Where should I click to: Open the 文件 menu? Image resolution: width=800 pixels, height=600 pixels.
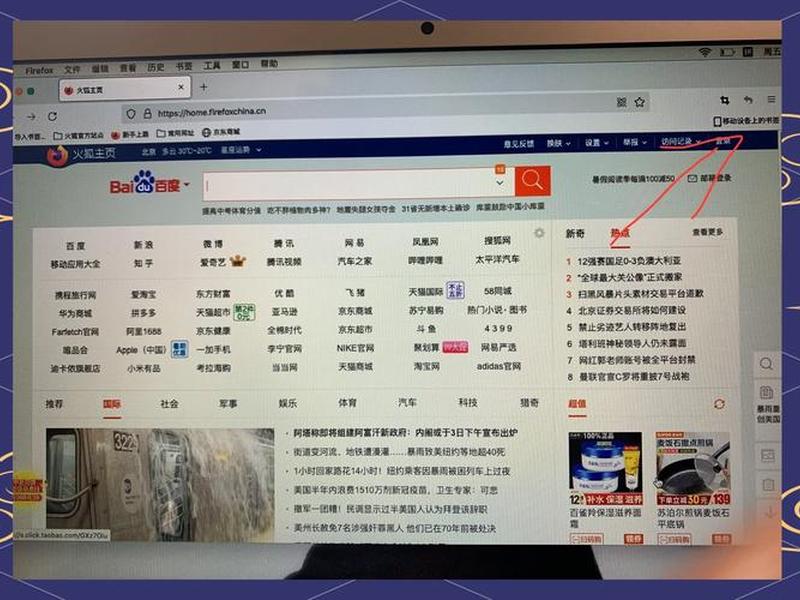coord(72,69)
